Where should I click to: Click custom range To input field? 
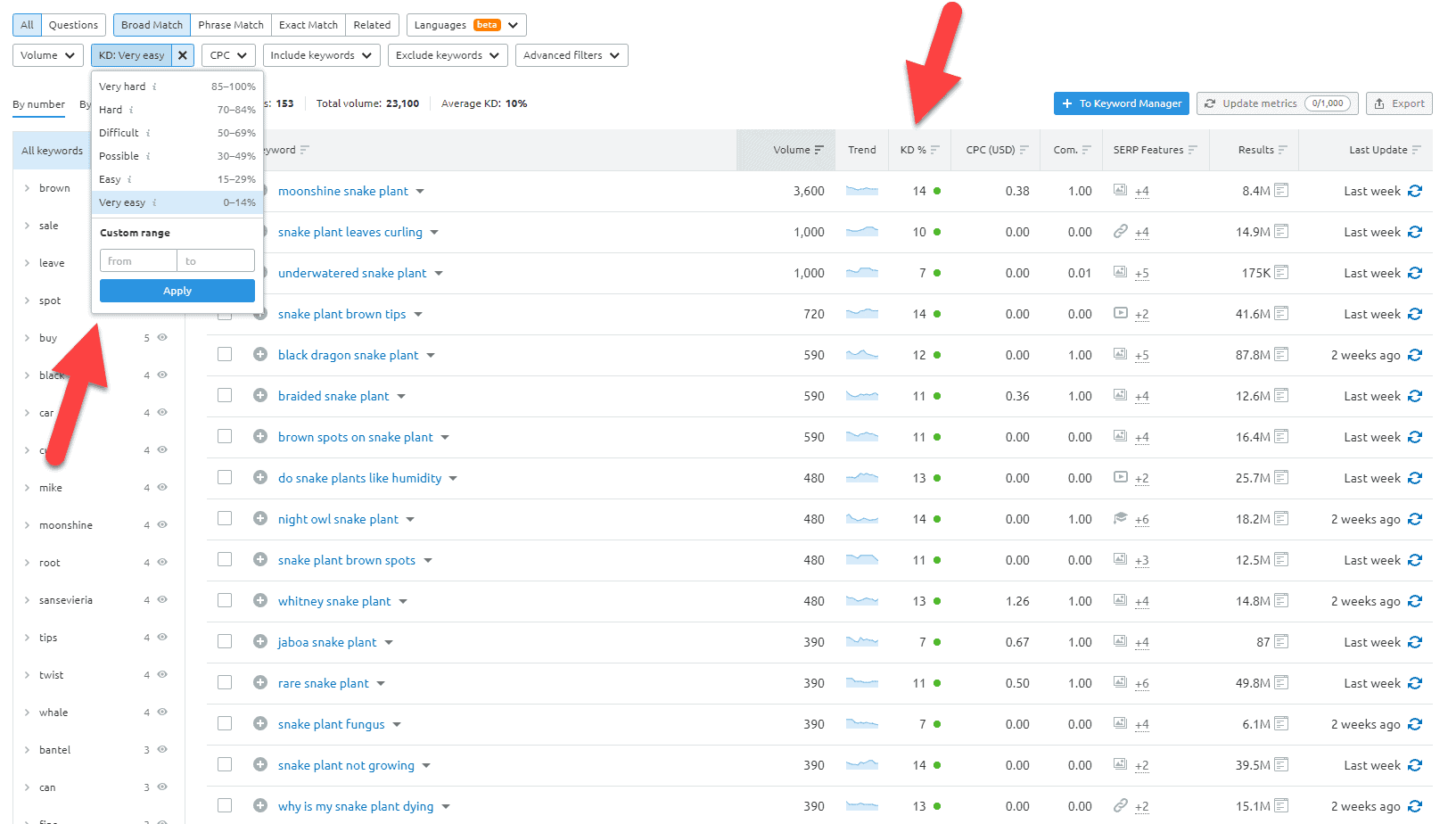pos(216,260)
